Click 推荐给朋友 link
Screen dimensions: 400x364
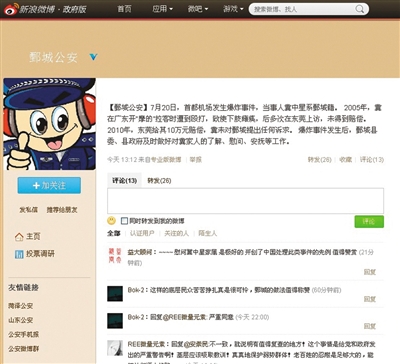(62, 210)
